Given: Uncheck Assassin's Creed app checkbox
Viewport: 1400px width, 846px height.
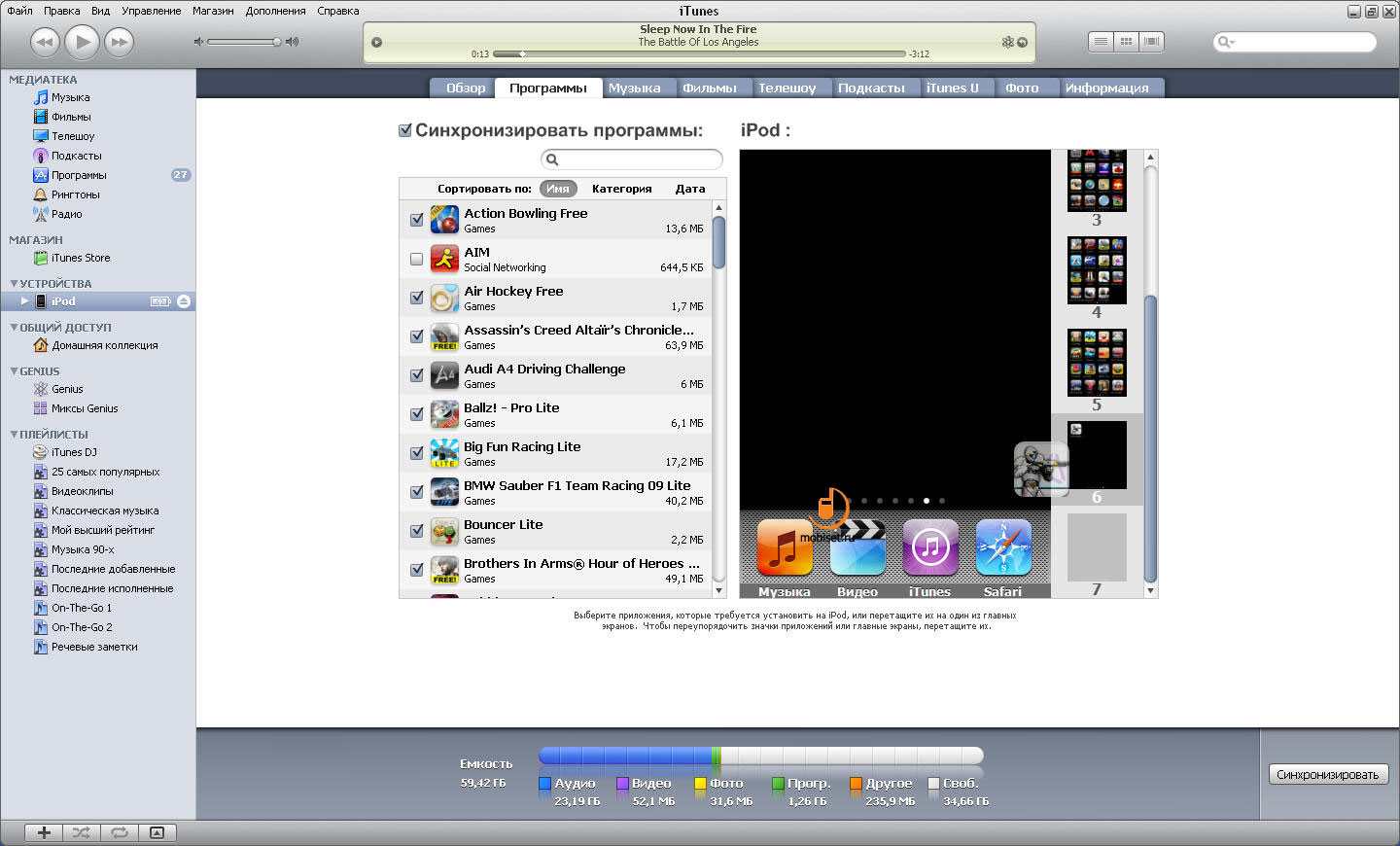Looking at the screenshot, I should point(416,336).
